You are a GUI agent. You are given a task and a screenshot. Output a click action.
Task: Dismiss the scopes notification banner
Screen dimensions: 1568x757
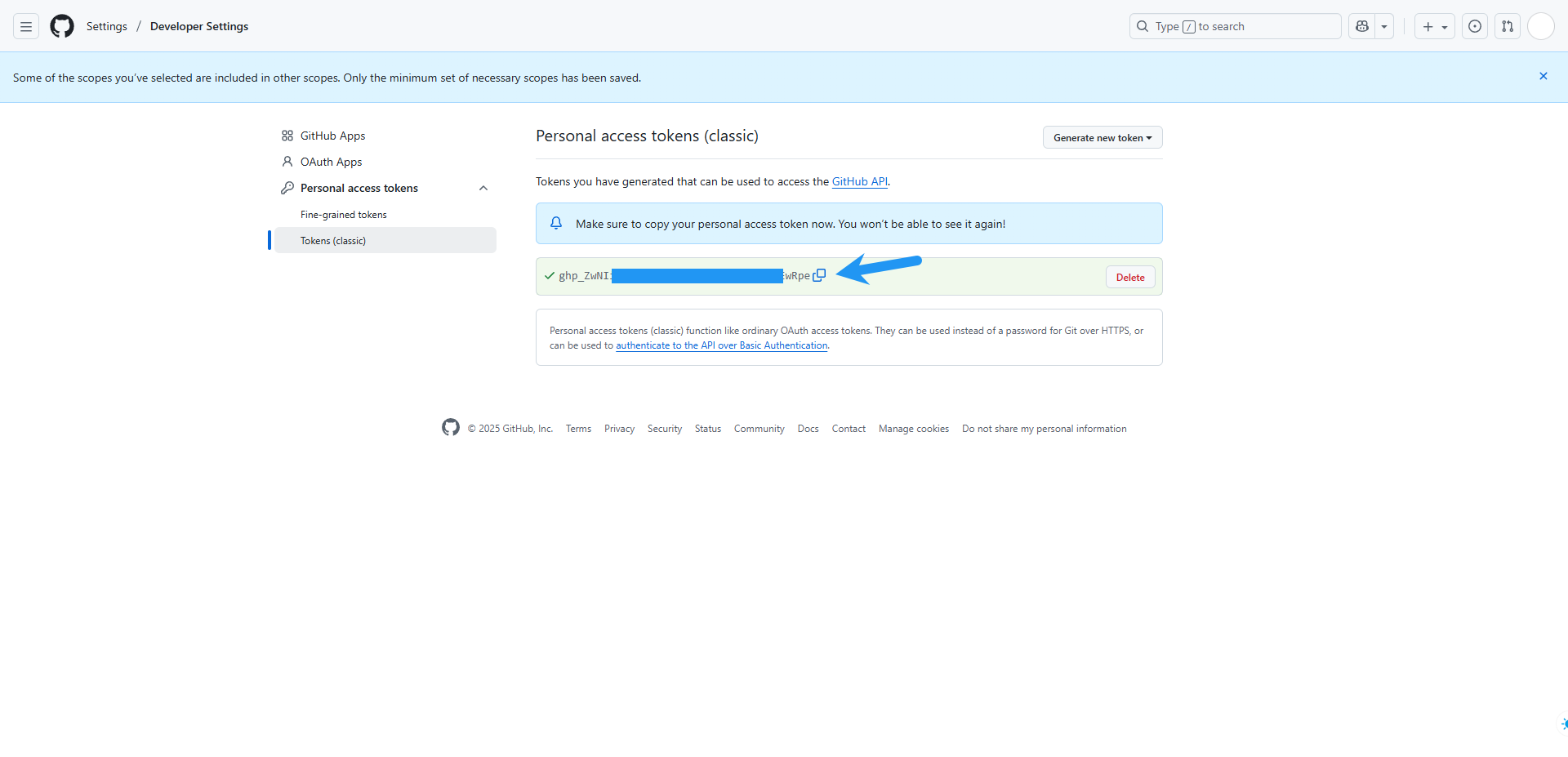(x=1543, y=76)
